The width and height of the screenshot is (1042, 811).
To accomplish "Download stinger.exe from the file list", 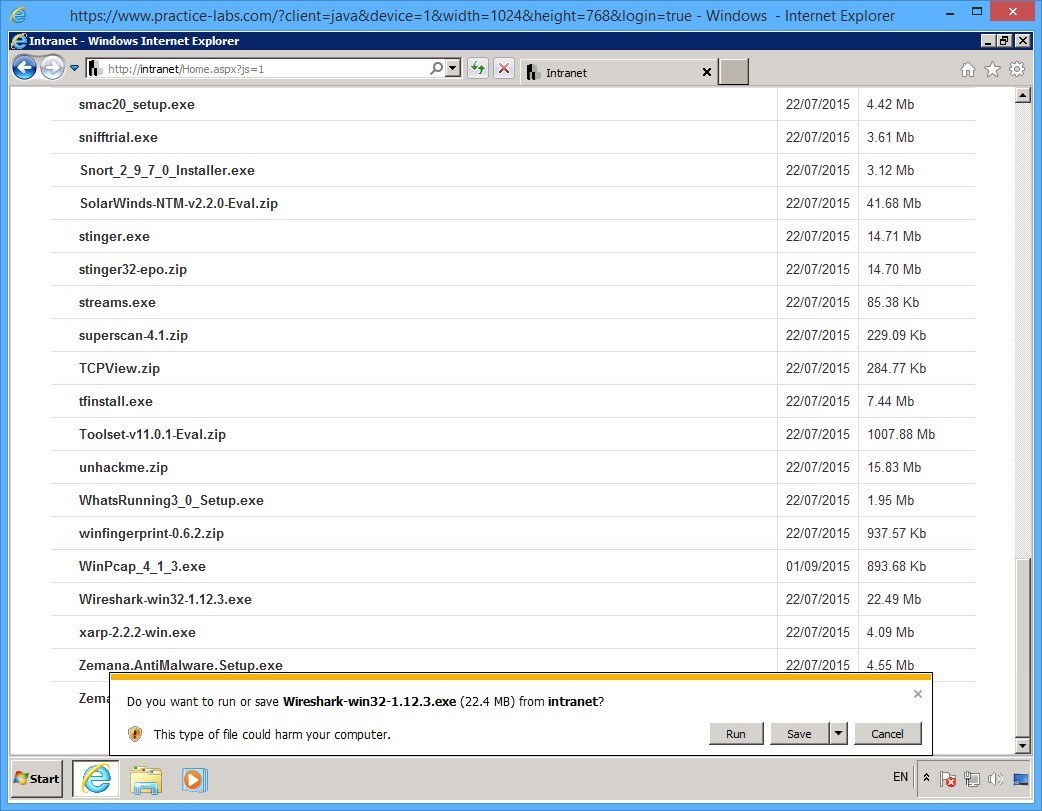I will (114, 236).
